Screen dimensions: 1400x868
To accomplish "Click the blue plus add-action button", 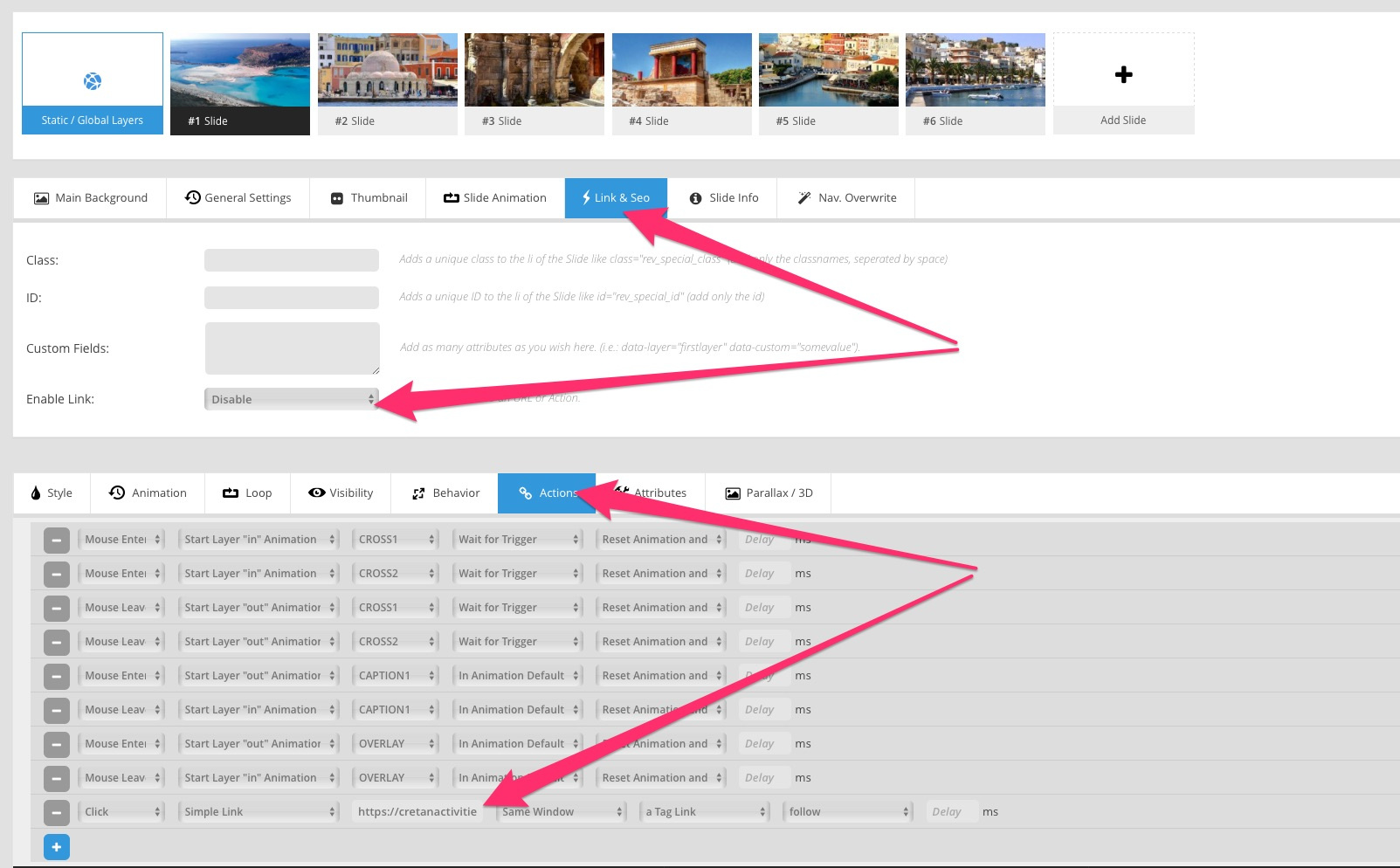I will pos(57,847).
